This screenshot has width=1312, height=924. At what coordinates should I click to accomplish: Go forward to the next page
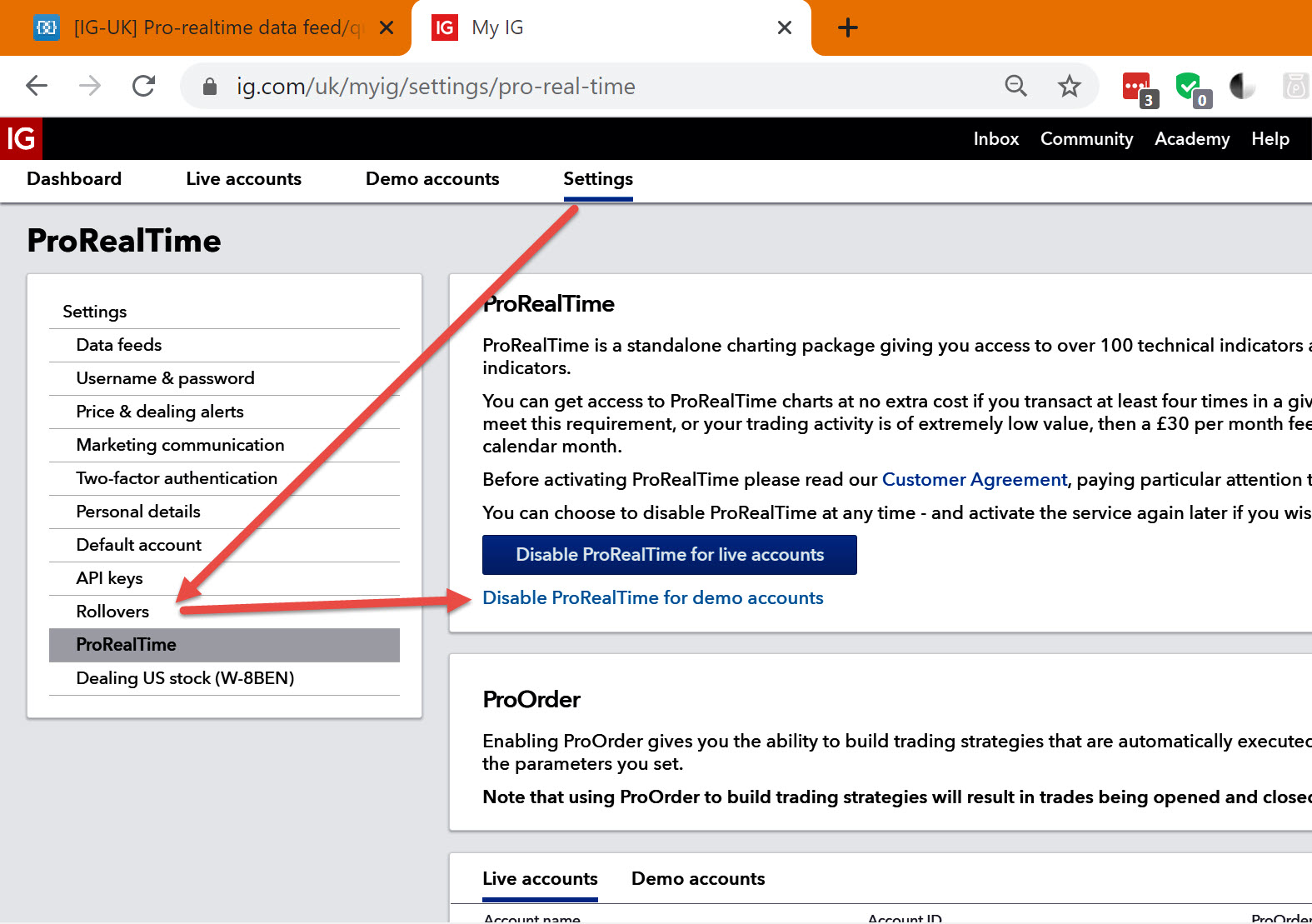[90, 86]
